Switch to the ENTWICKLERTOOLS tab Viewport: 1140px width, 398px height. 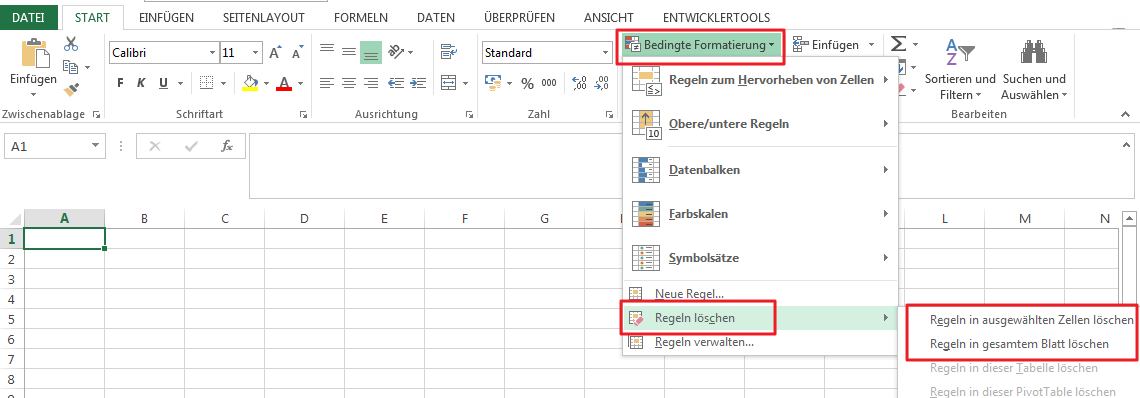tap(716, 17)
